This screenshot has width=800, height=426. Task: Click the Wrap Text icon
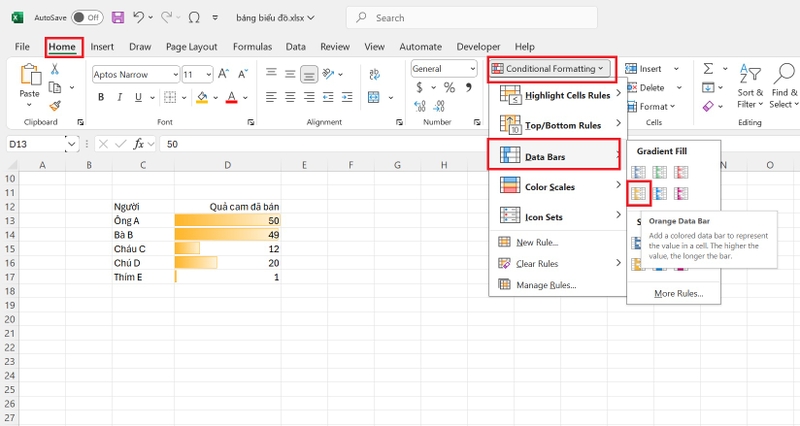374,74
